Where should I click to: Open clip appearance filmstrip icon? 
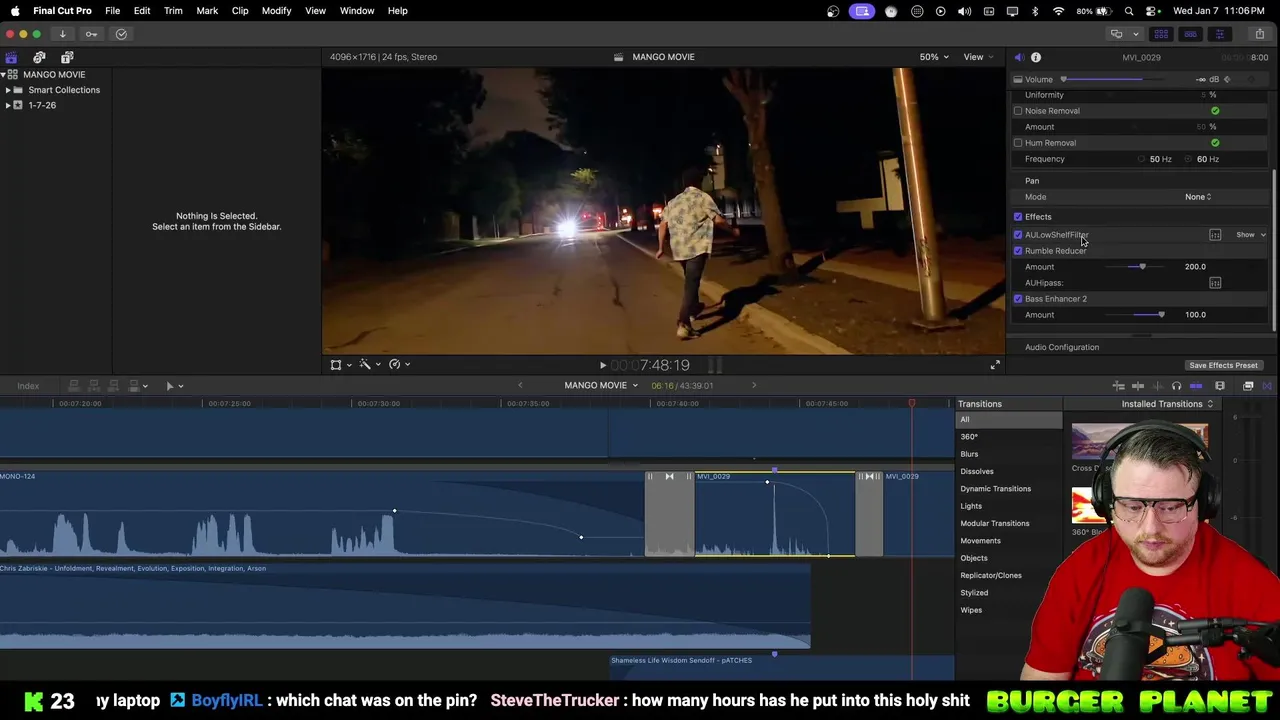point(1220,386)
